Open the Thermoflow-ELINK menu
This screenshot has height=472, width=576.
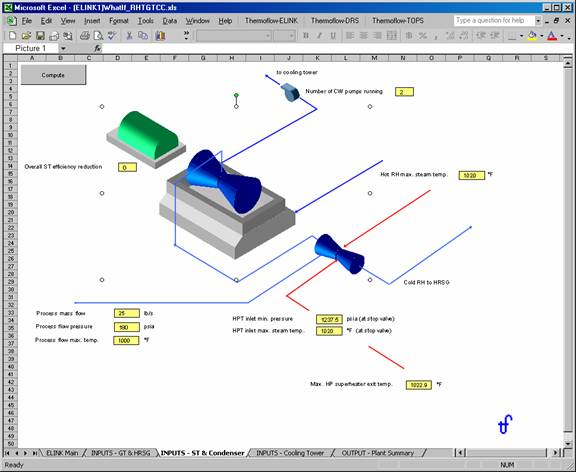tap(271, 21)
